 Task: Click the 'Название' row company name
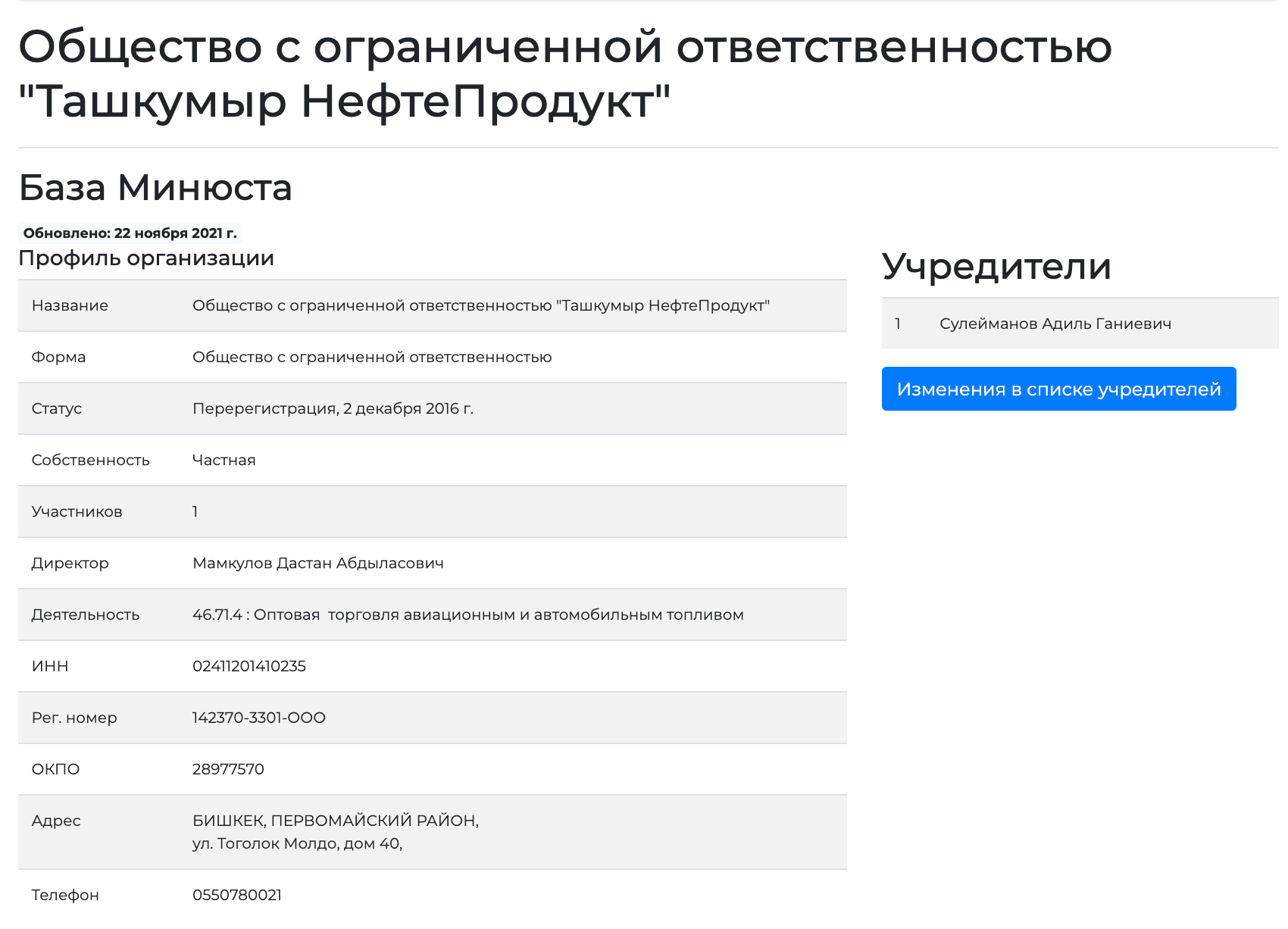[481, 305]
